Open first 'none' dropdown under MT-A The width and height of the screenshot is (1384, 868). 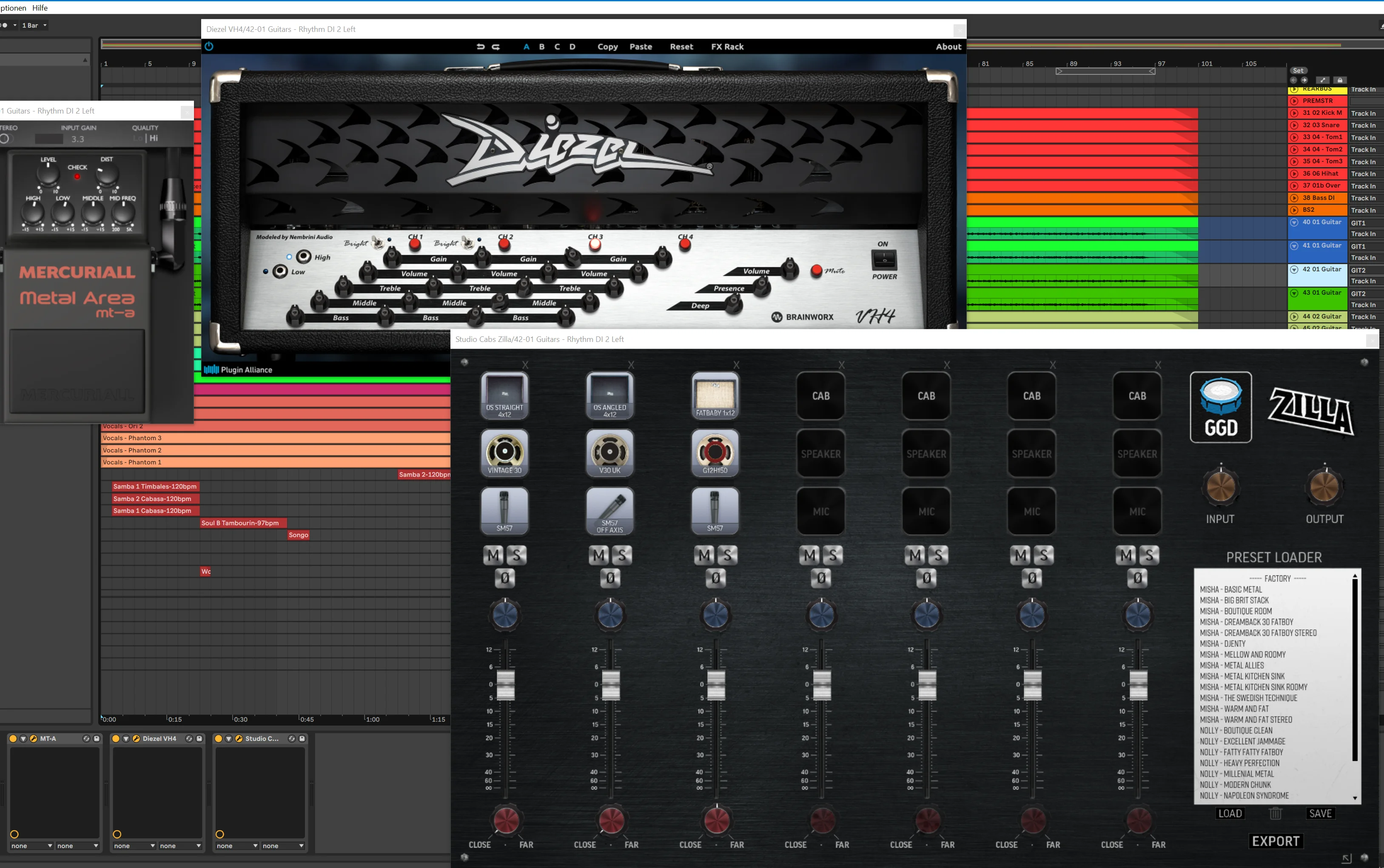(x=31, y=845)
